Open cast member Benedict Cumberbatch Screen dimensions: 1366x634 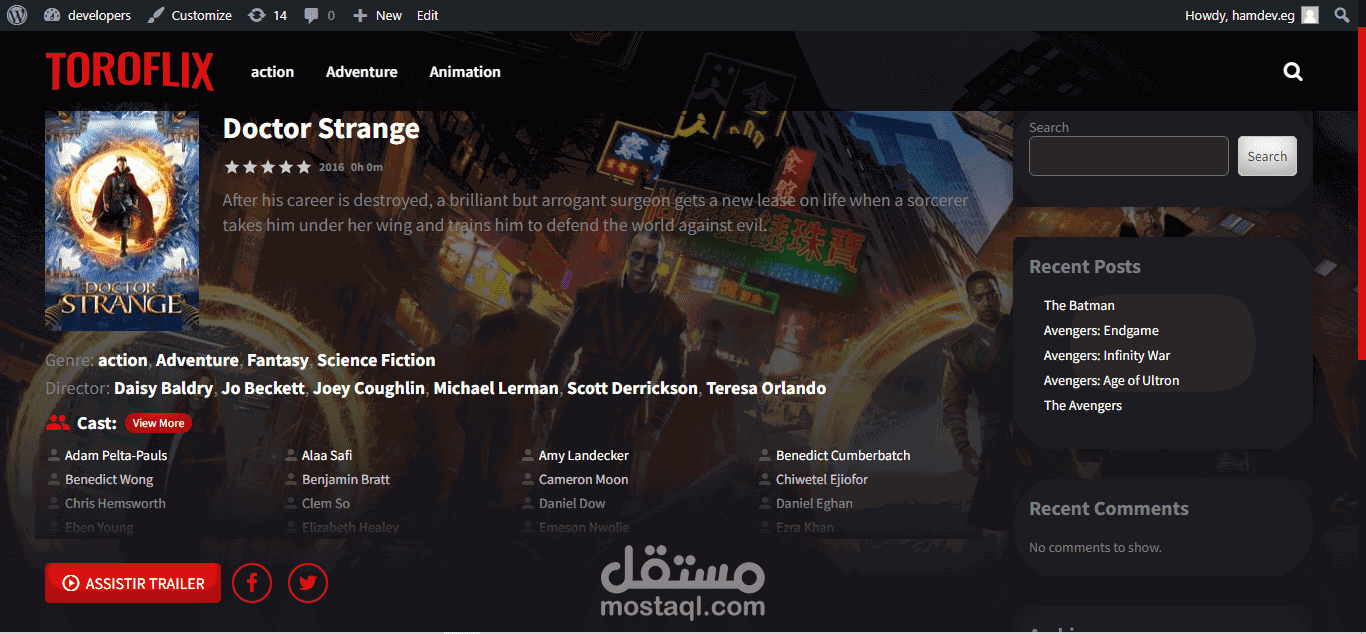click(x=843, y=456)
